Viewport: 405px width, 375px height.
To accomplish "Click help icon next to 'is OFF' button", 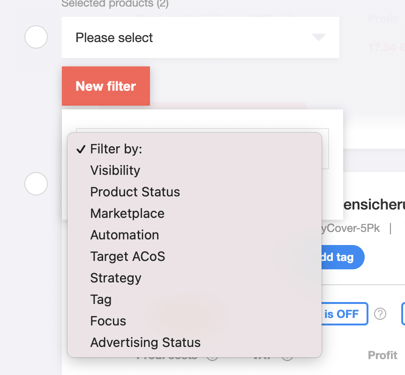I will [380, 314].
